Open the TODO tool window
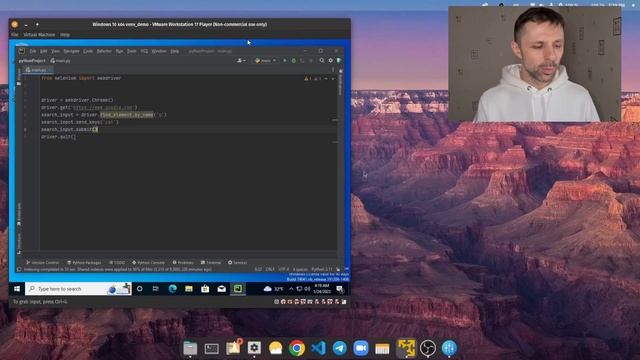640x360 pixels. click(117, 262)
